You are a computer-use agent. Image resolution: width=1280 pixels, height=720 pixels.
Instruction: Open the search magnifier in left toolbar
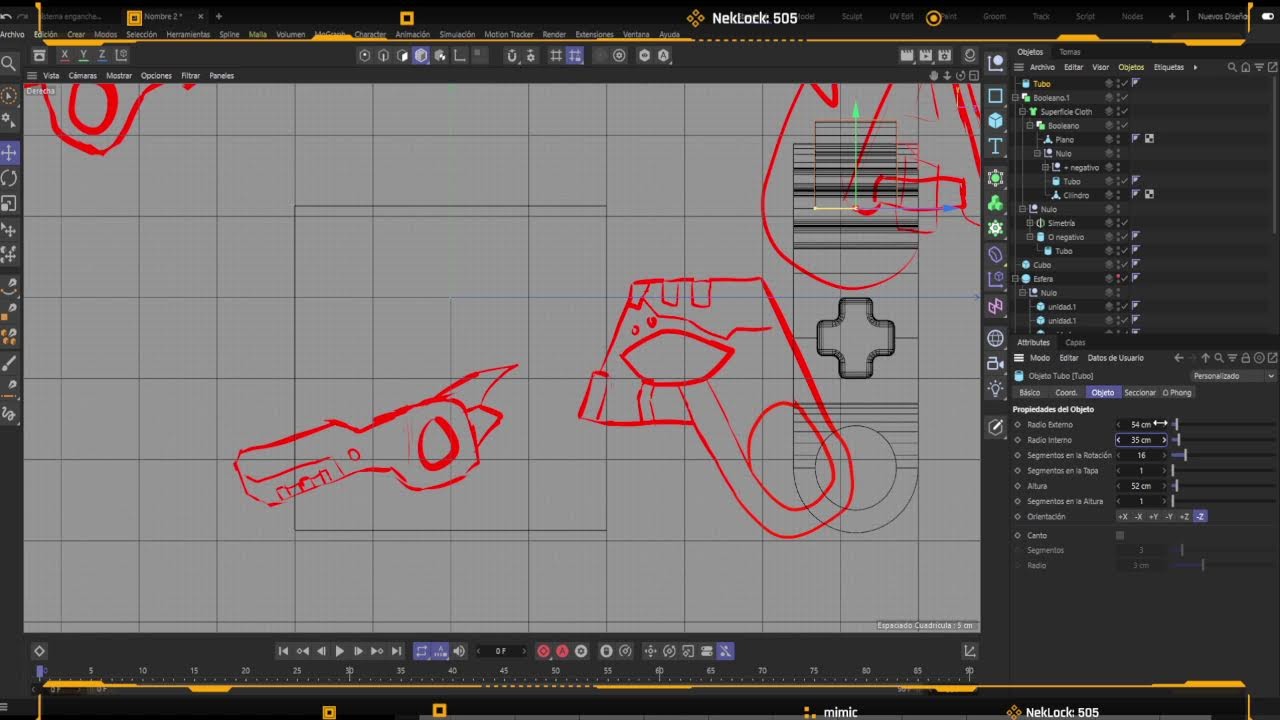[x=9, y=64]
